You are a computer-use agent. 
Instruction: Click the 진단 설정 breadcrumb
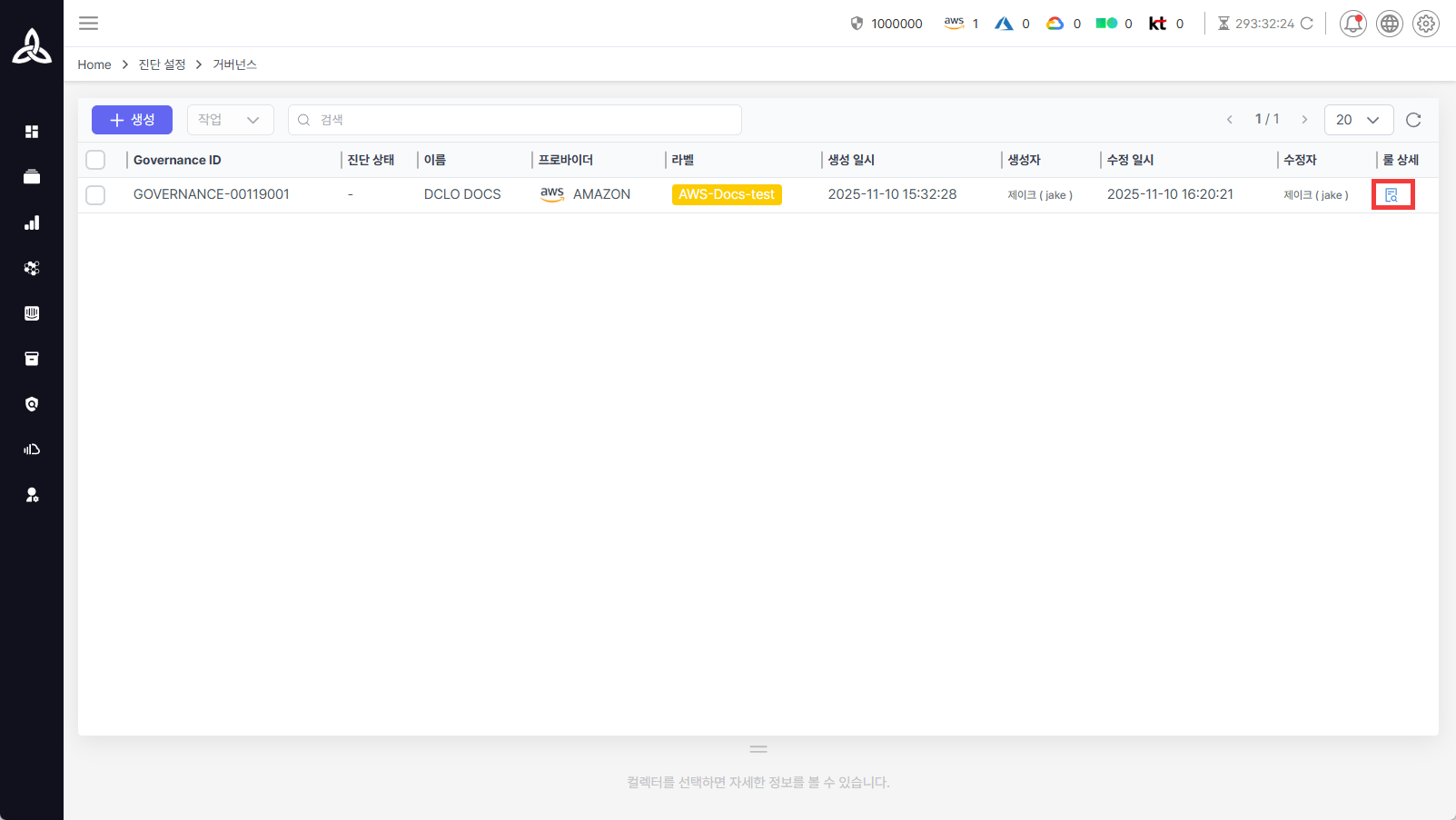click(162, 64)
